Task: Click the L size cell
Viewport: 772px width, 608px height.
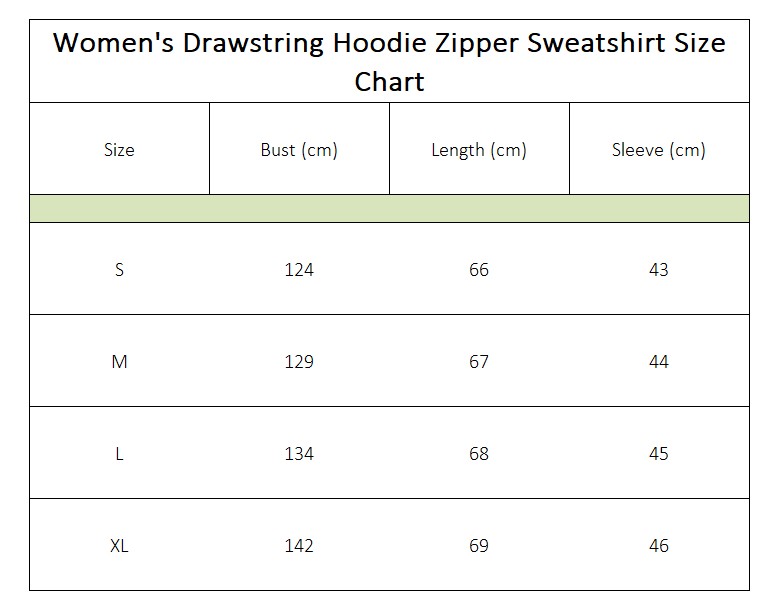Action: 119,453
